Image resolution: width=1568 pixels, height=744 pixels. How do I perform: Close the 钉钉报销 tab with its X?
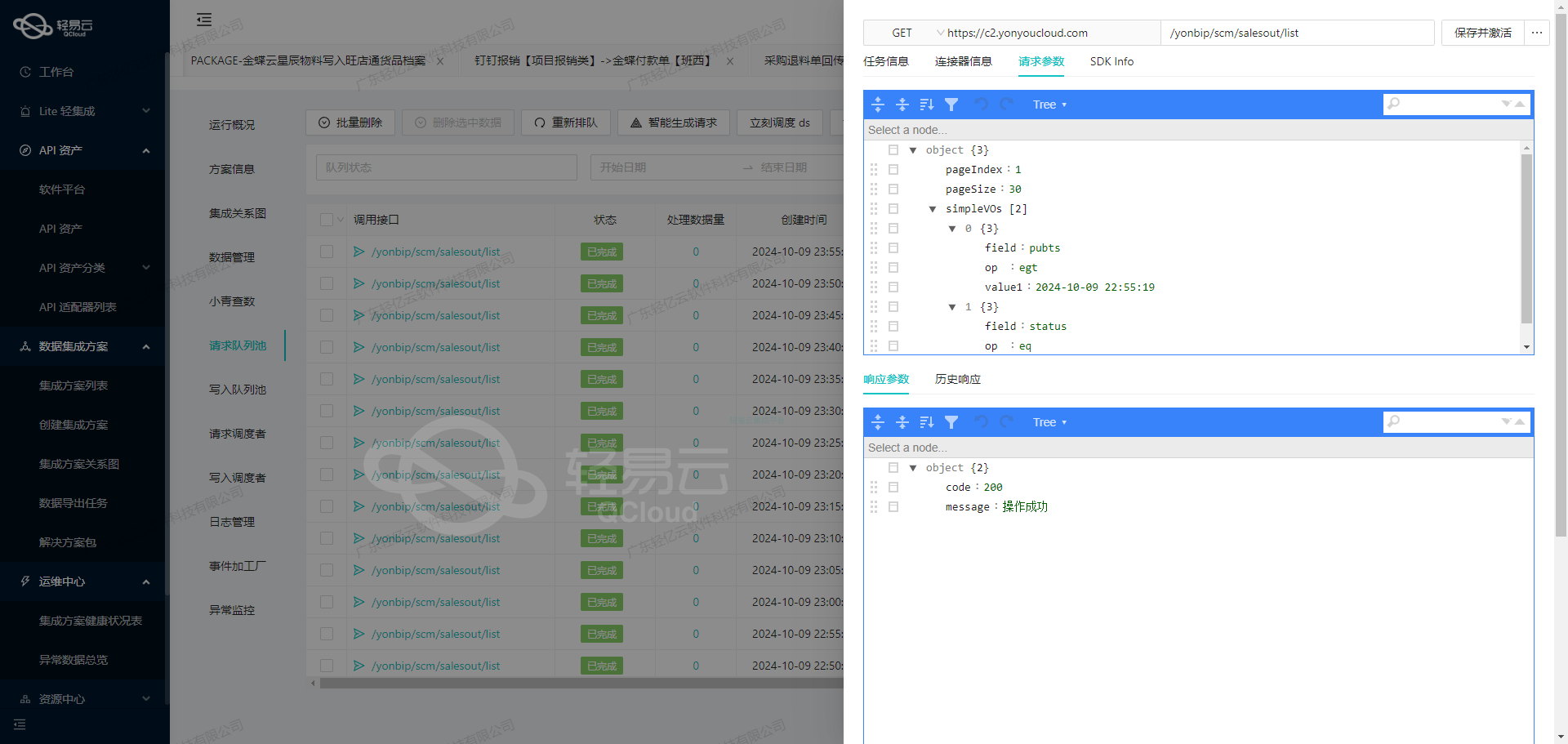click(730, 61)
